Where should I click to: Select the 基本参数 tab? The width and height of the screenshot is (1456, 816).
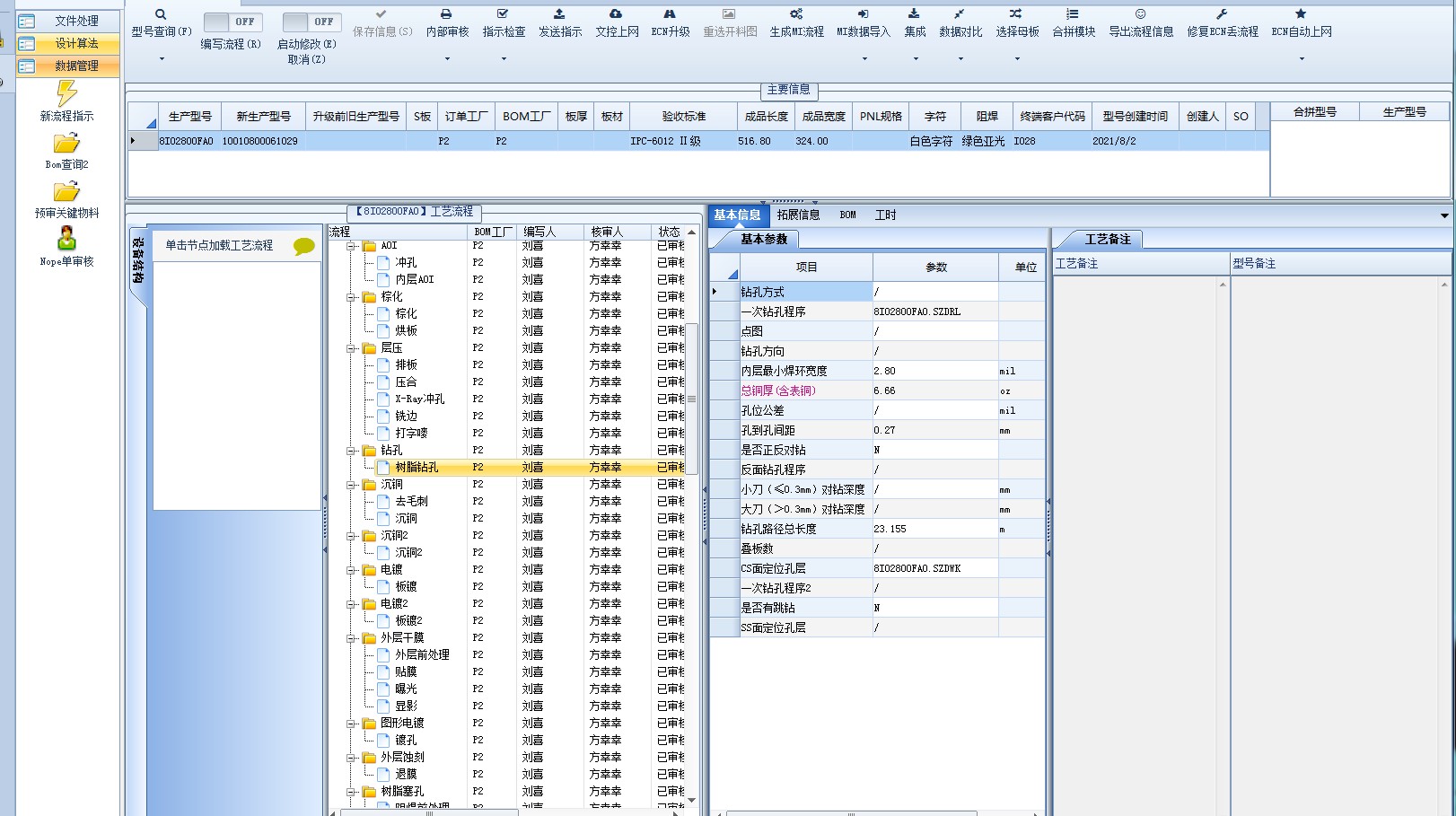coord(764,239)
